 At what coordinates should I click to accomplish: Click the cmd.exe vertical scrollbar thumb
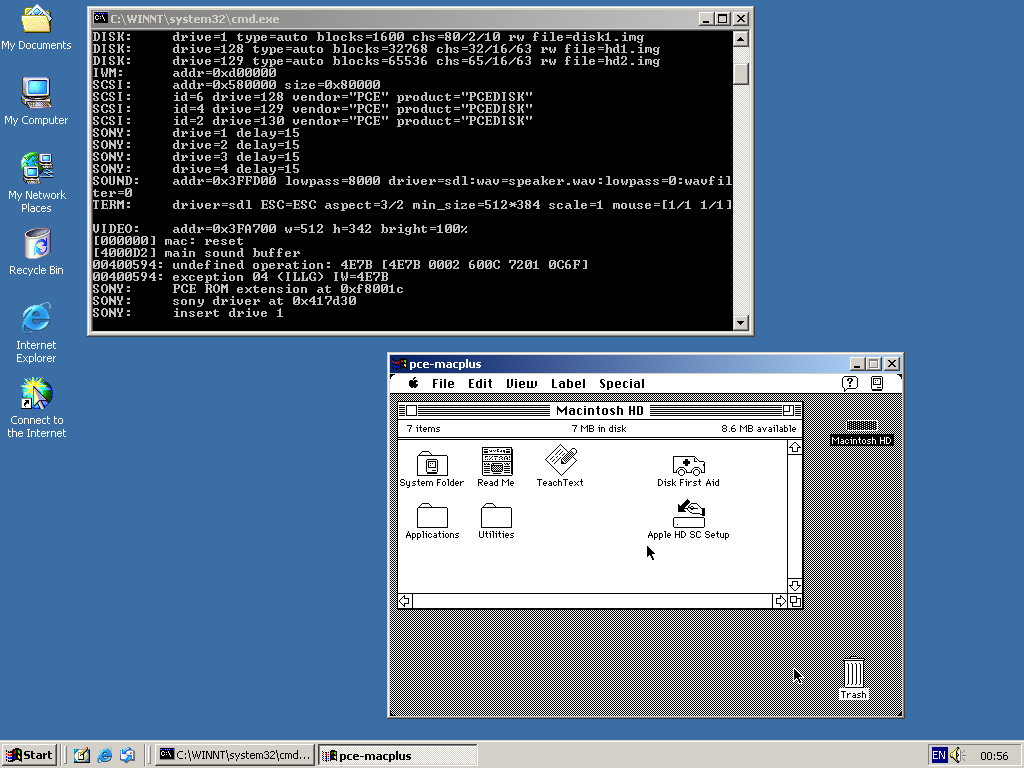point(740,73)
